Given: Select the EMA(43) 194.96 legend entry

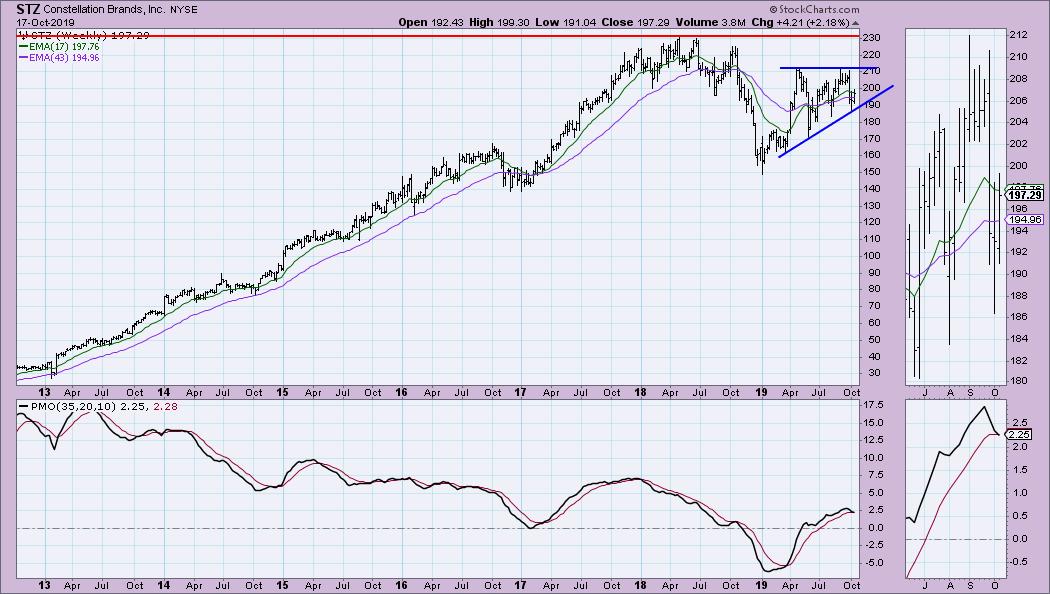Looking at the screenshot, I should click(x=60, y=58).
